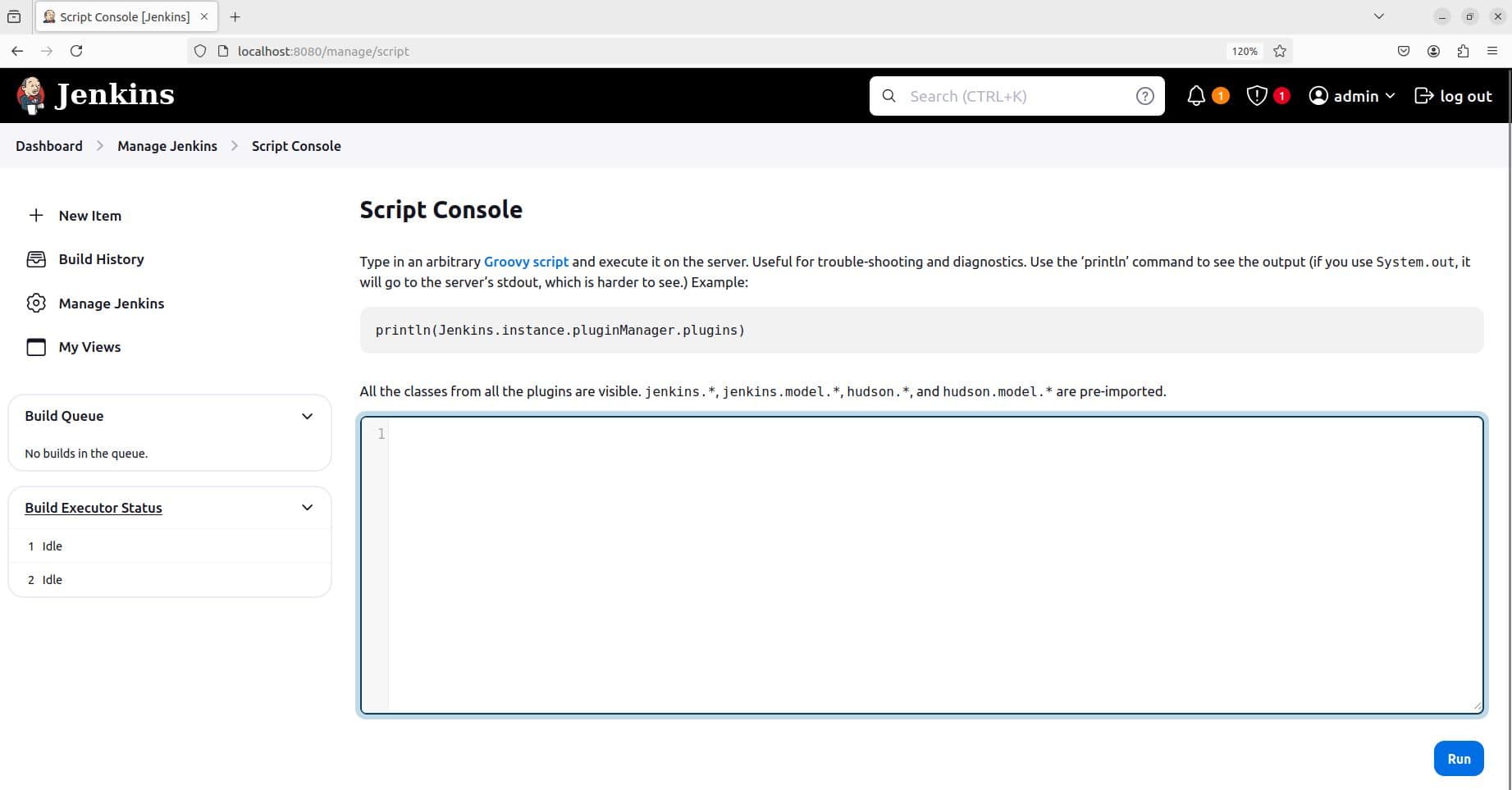
Task: Click the Build History tray icon
Action: pyautogui.click(x=36, y=259)
